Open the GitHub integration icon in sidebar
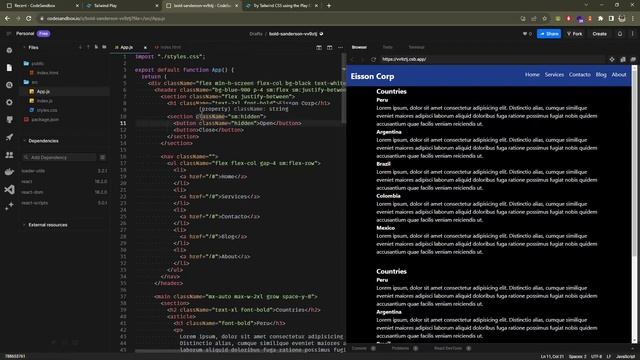This screenshot has height=360, width=640. coord(9,120)
